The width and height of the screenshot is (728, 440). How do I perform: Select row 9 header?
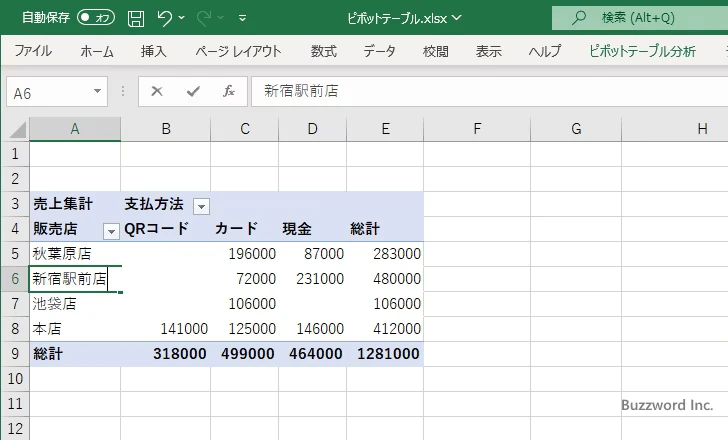click(x=15, y=354)
